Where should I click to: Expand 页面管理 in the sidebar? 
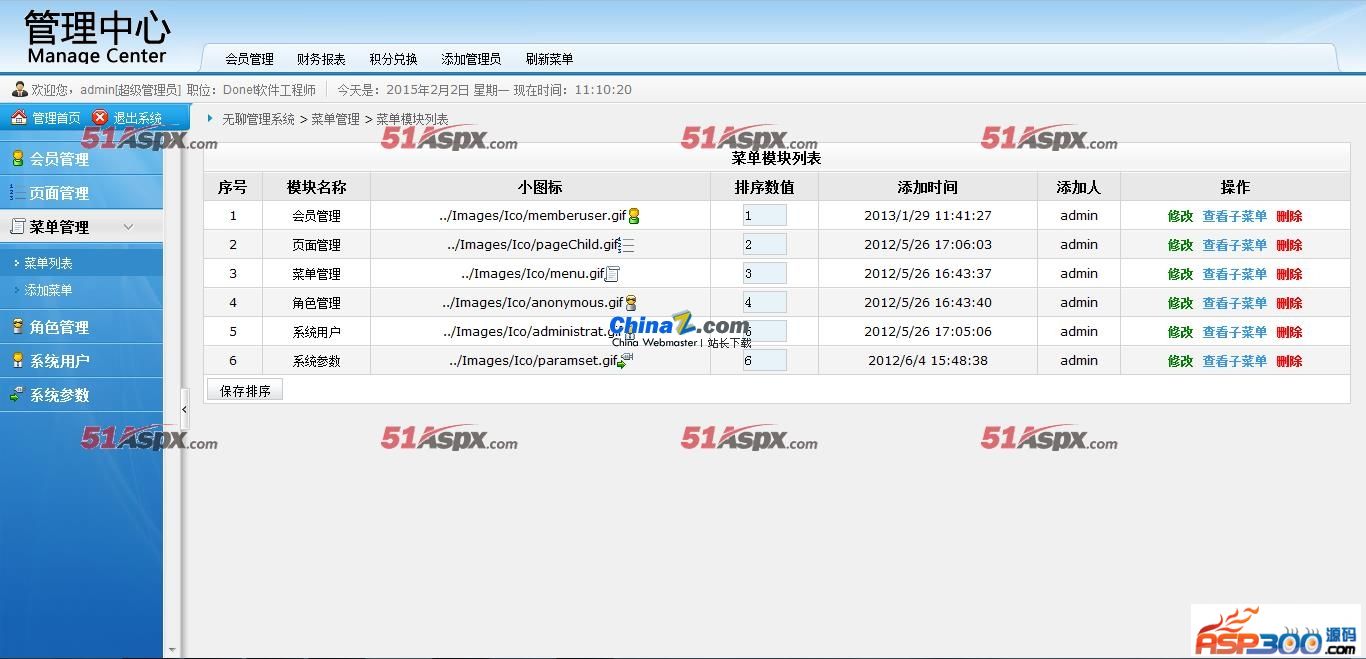point(81,192)
